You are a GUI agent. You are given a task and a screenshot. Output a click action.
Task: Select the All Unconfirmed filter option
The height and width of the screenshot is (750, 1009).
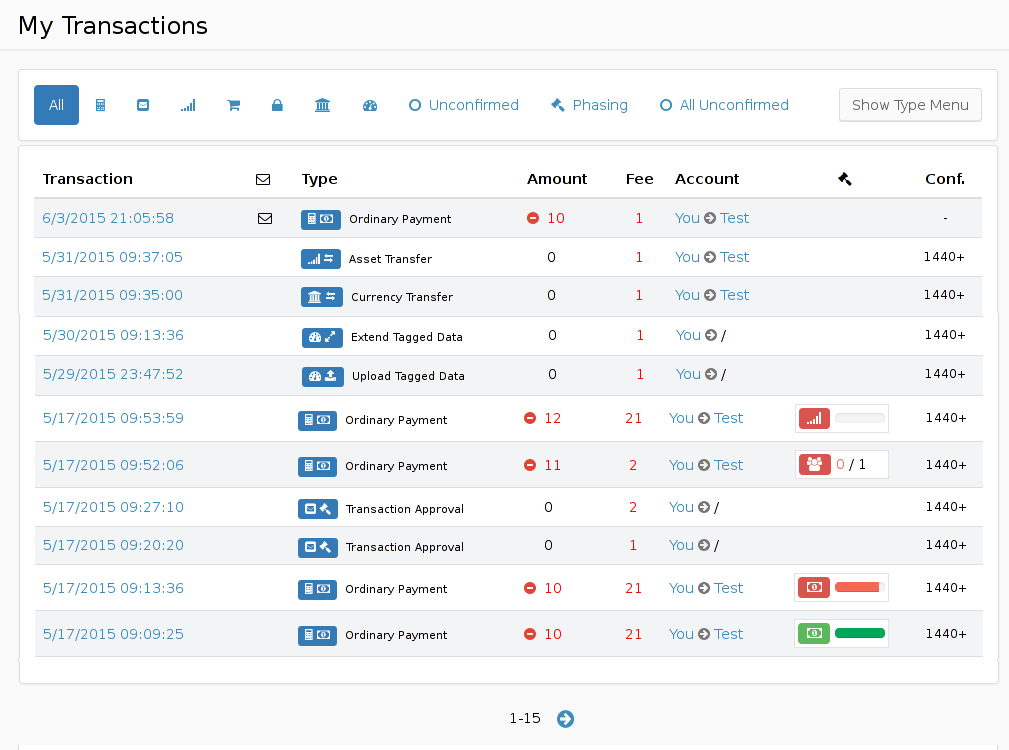tap(724, 105)
